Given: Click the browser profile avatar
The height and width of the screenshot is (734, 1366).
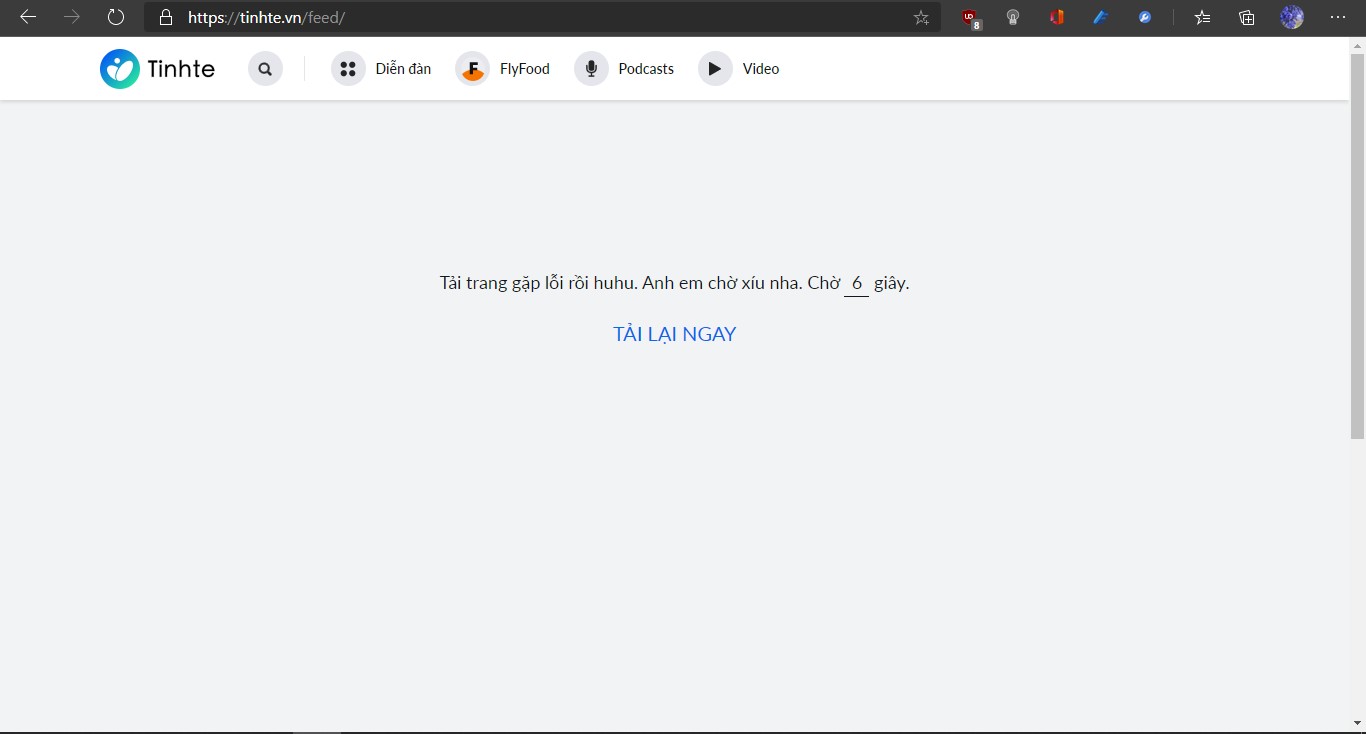Looking at the screenshot, I should pos(1291,17).
